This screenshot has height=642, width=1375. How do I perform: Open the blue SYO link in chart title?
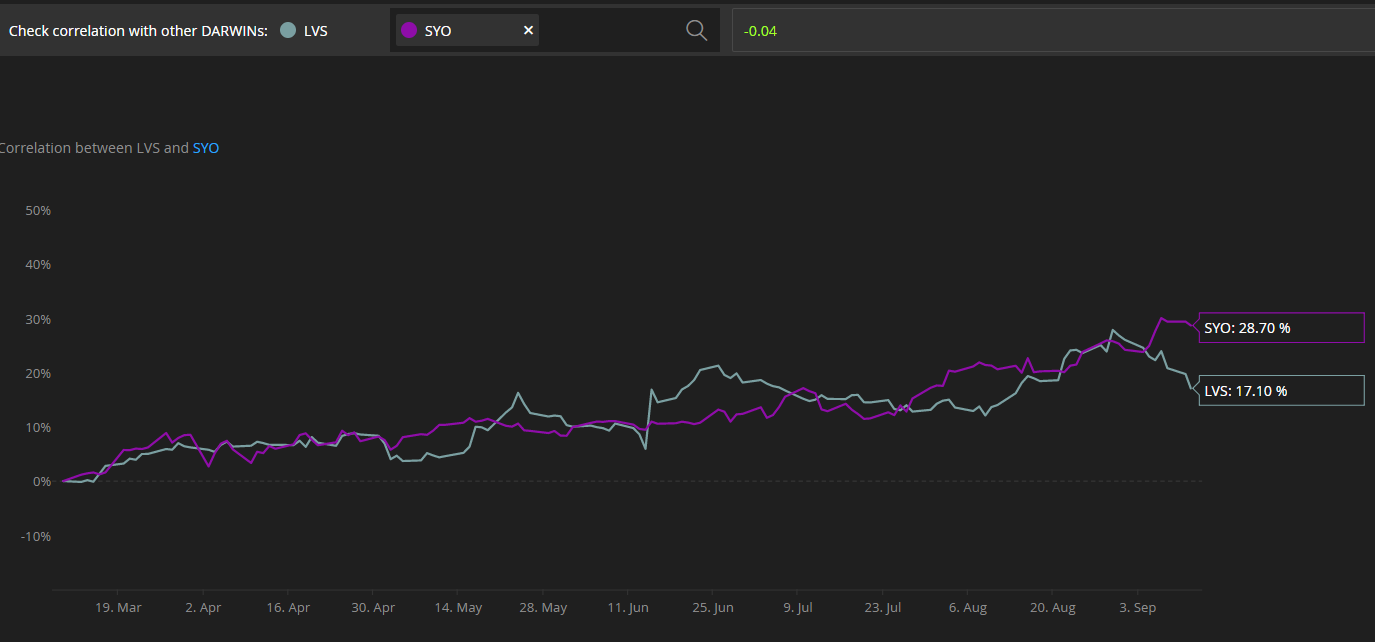206,148
